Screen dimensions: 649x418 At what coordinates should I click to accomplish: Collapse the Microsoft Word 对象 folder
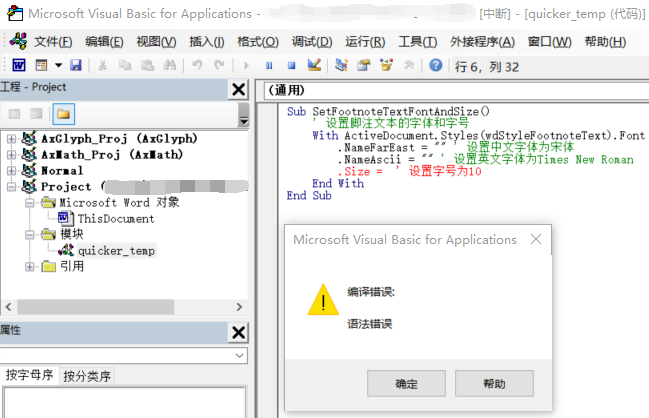pos(29,203)
